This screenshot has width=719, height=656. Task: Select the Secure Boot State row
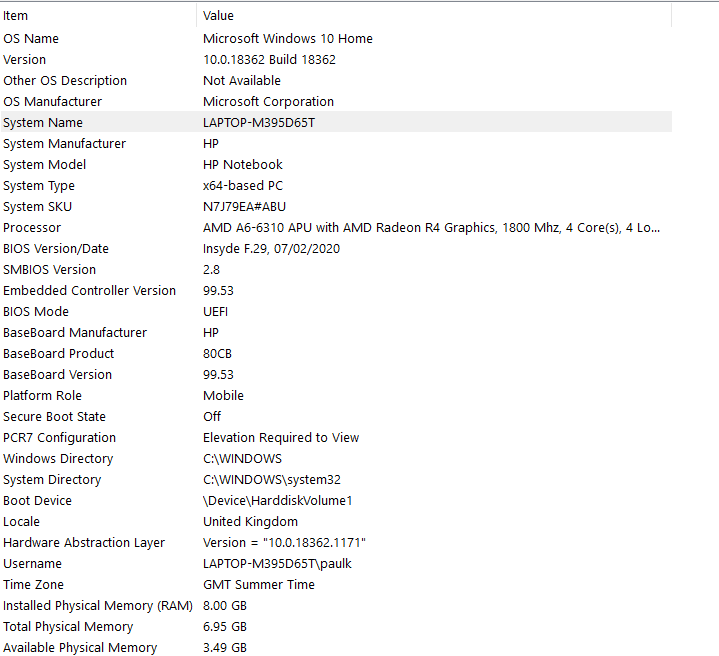(x=336, y=416)
